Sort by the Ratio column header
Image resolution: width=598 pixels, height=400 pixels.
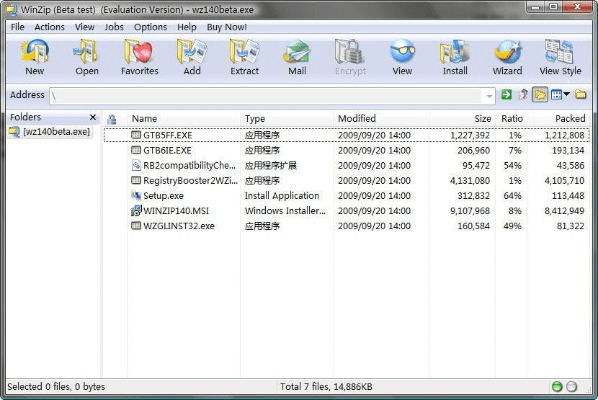tap(512, 119)
